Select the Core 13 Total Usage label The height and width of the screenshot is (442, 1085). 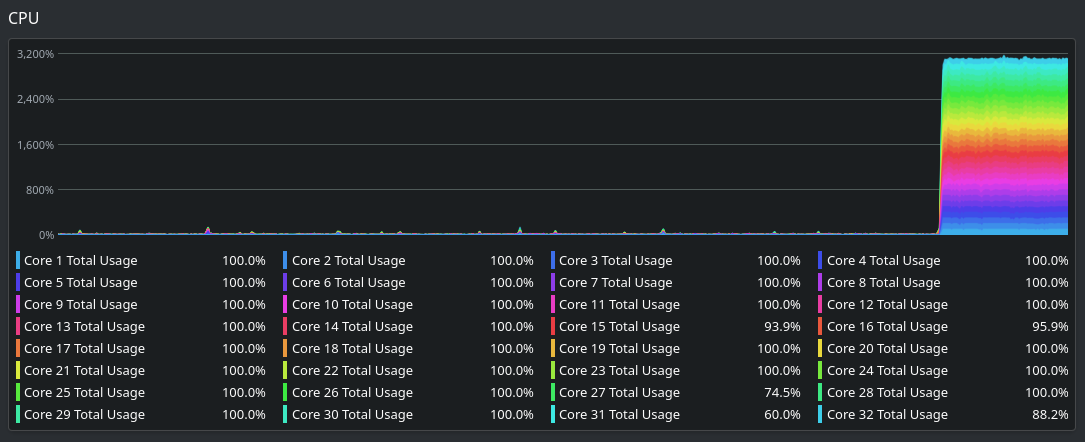[x=84, y=326]
